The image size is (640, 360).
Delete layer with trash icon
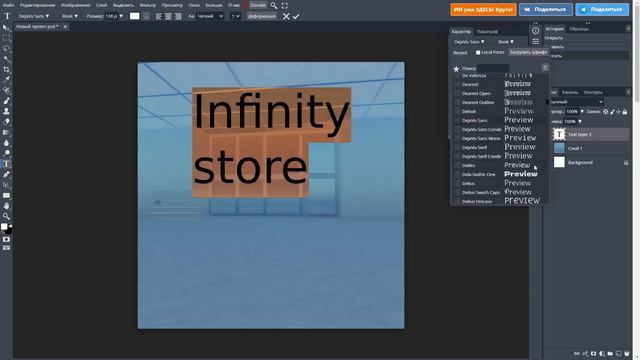(x=627, y=353)
